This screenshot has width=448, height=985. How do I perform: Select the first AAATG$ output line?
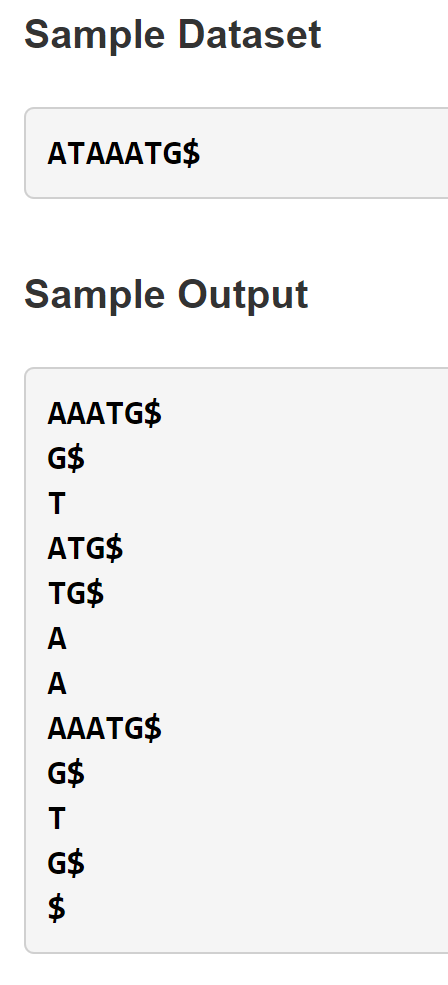[104, 414]
